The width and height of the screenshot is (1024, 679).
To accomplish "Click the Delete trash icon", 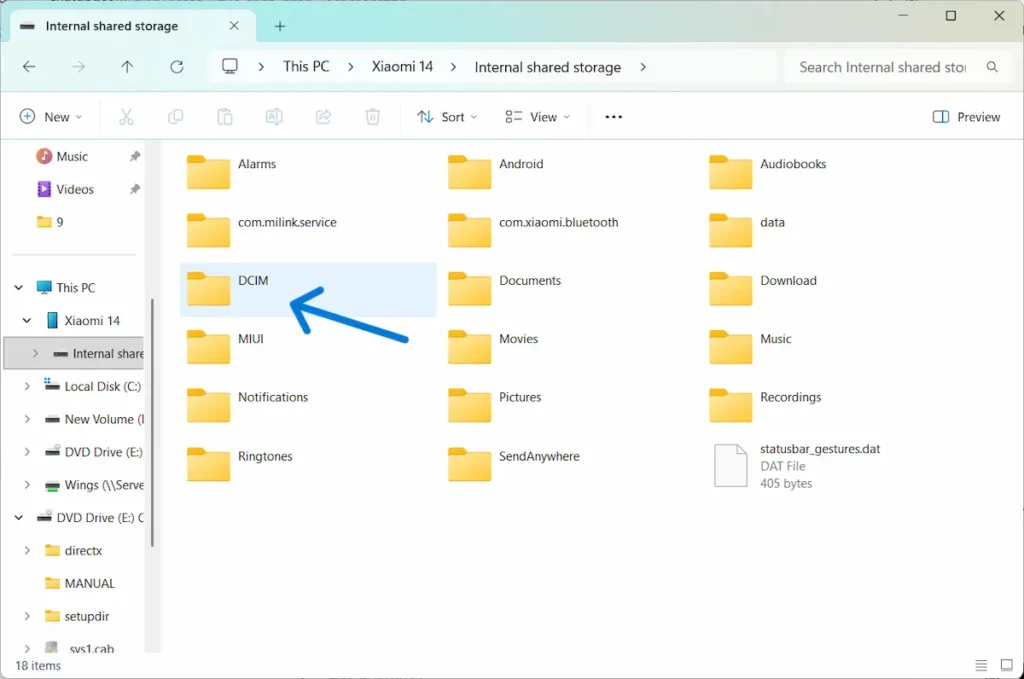I will pos(372,117).
